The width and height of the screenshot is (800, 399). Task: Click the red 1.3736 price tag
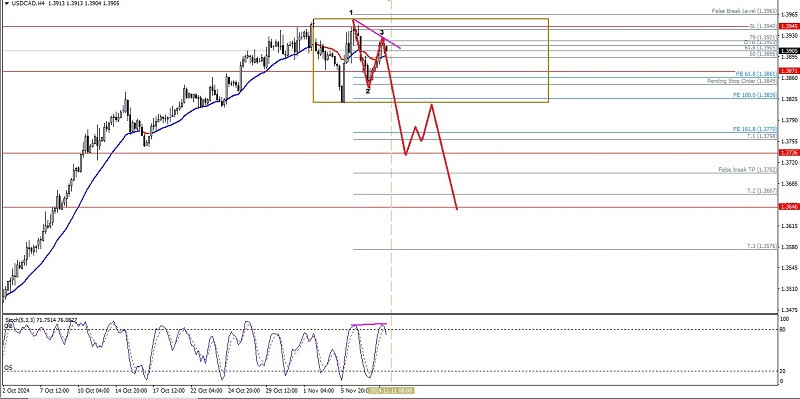(788, 153)
